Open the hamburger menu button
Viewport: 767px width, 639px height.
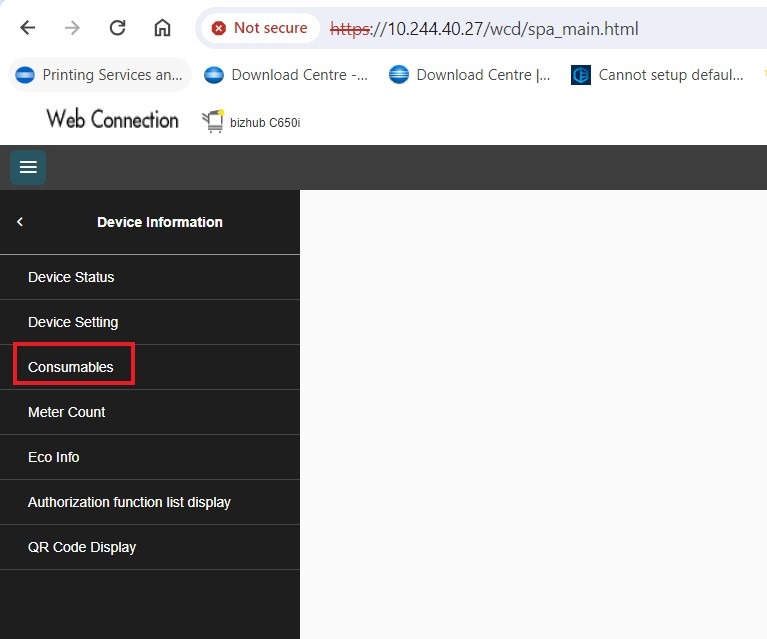(28, 167)
